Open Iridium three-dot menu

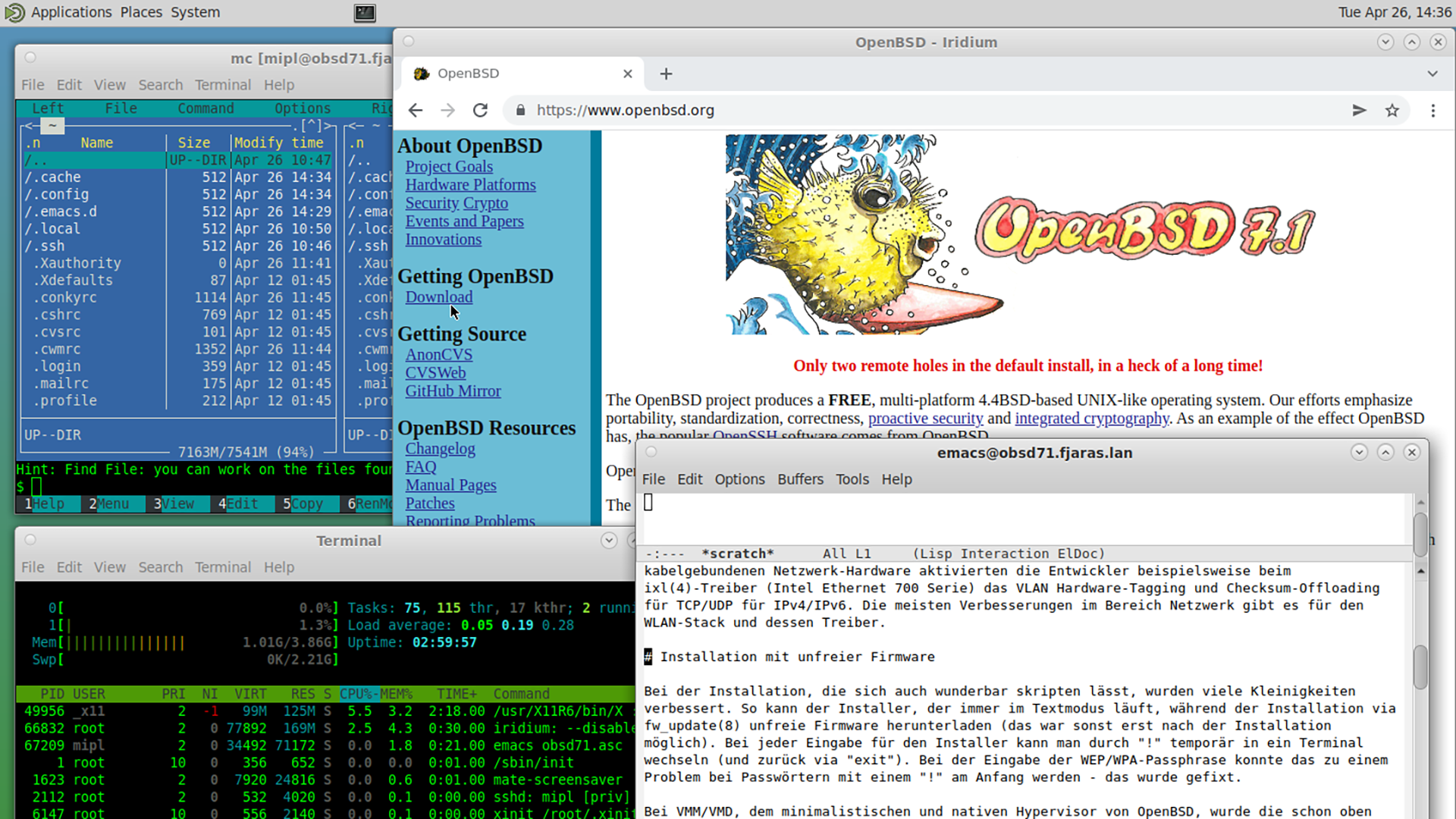point(1432,111)
